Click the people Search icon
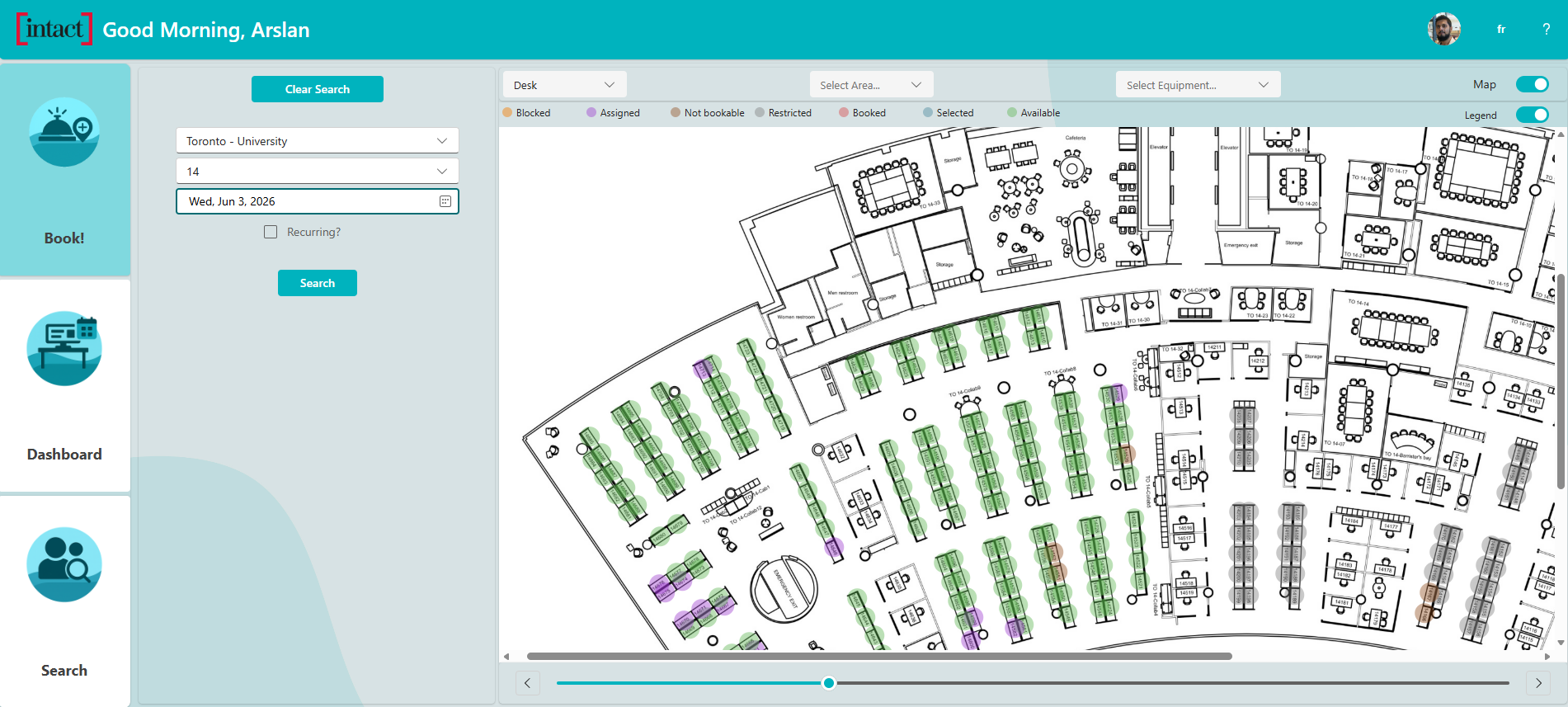 coord(64,564)
